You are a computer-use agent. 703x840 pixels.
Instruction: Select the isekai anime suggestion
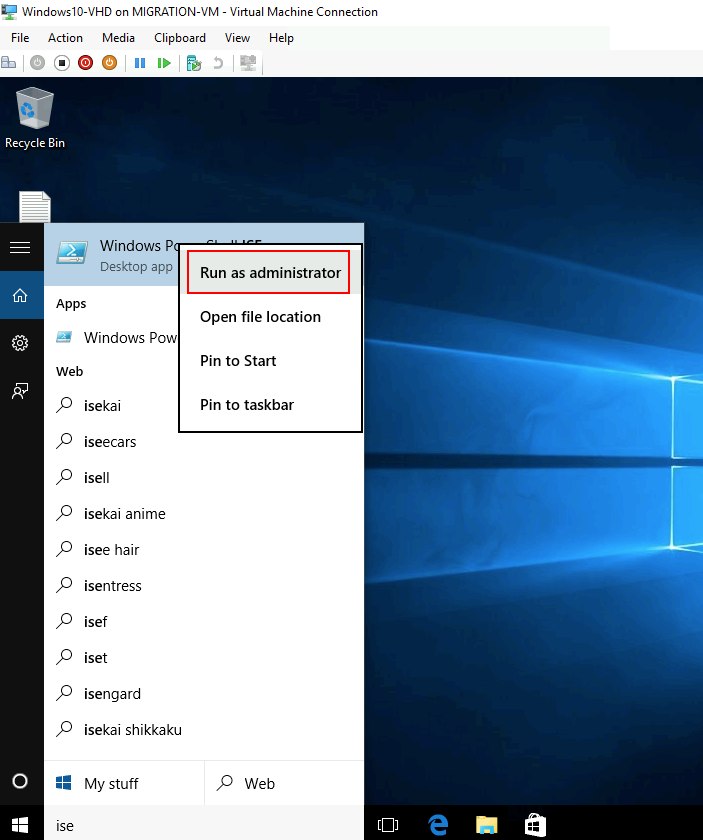click(204, 514)
